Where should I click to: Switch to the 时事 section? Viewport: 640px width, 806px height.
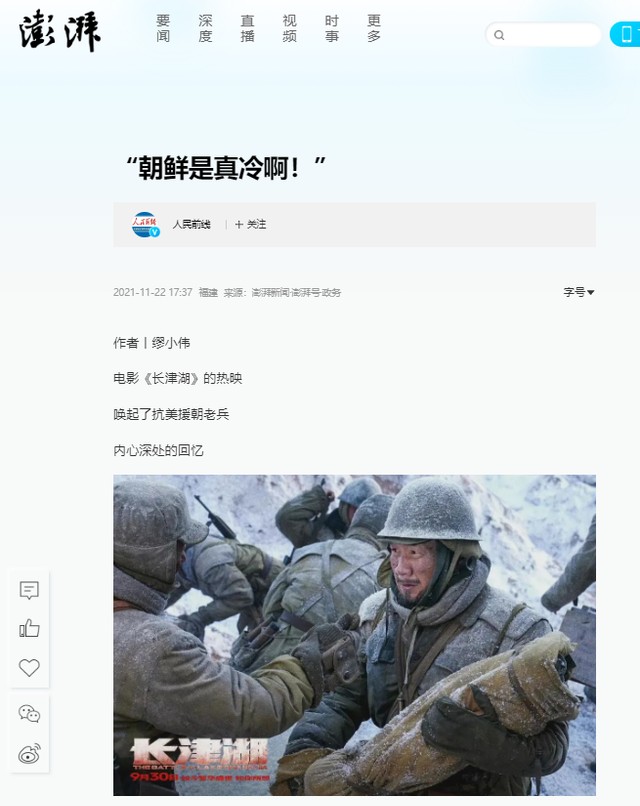point(332,28)
